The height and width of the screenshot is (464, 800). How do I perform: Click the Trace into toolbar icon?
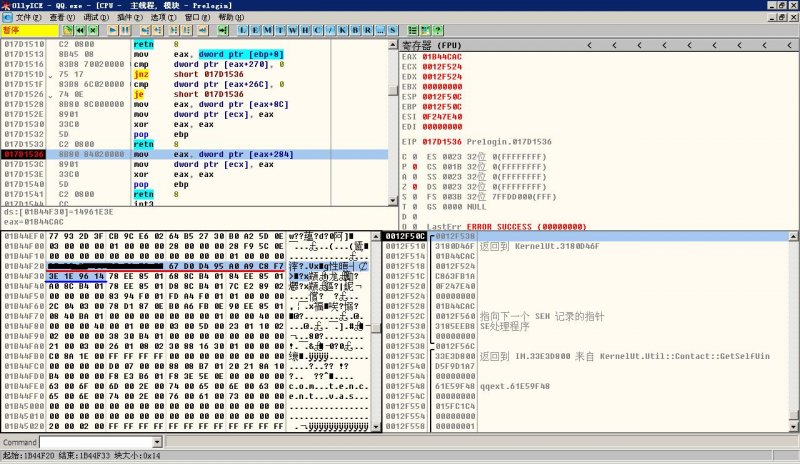(x=174, y=30)
